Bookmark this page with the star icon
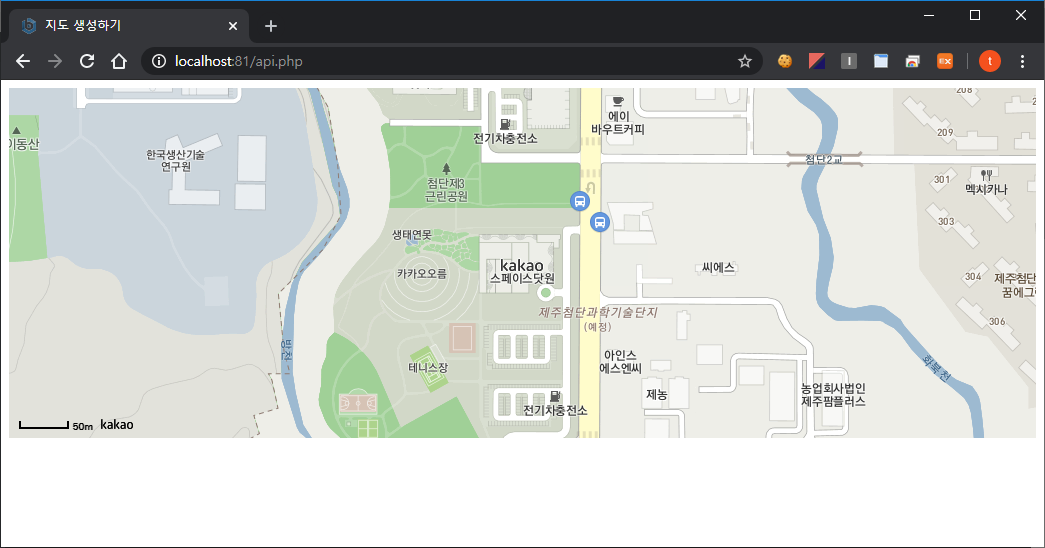Viewport: 1045px width, 548px height. tap(745, 61)
